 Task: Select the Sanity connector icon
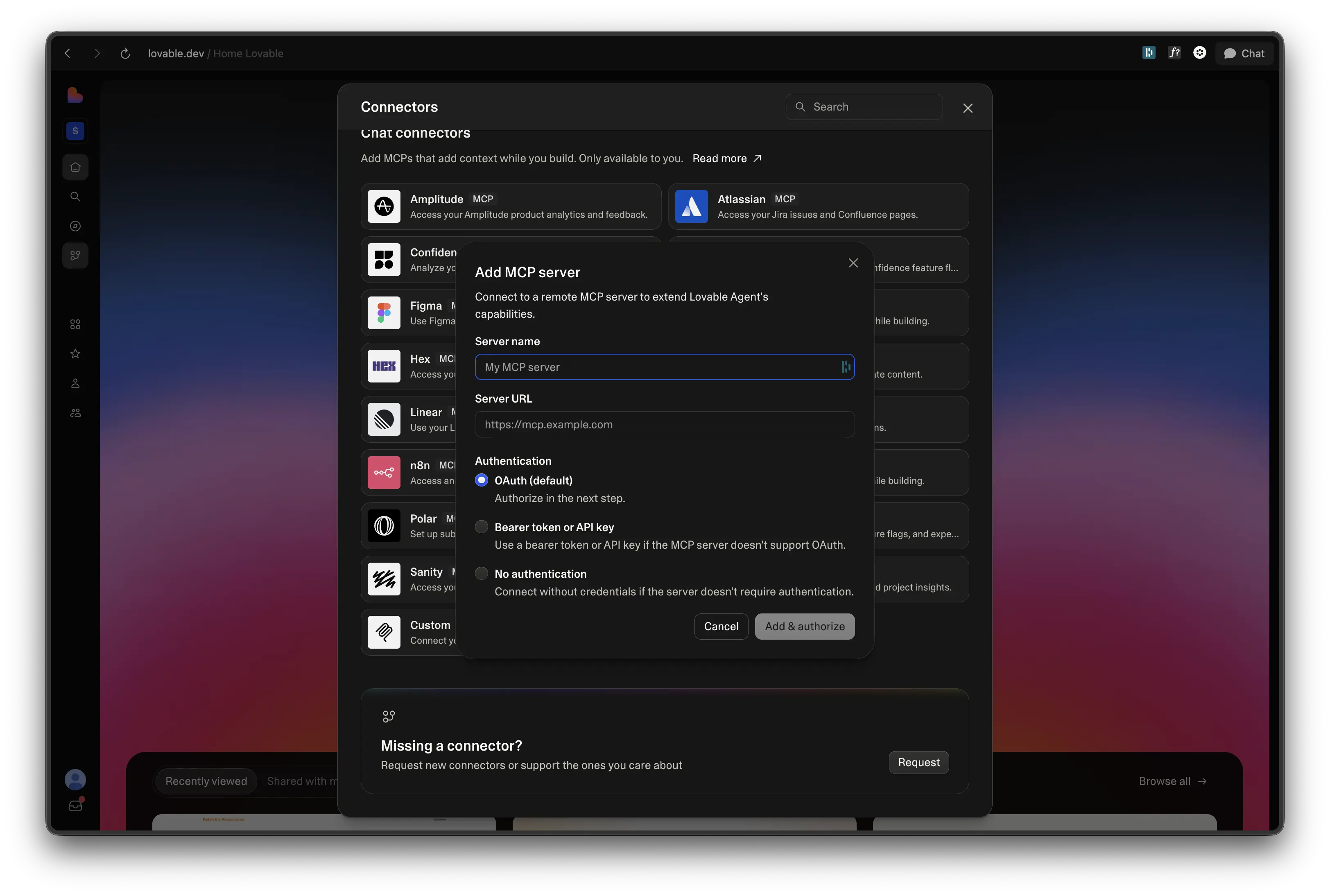(384, 579)
